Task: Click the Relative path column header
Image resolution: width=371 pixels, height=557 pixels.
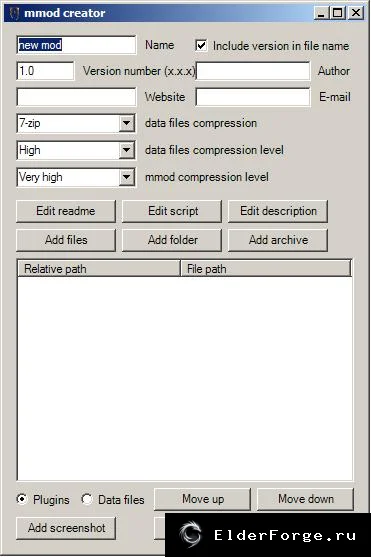Action: coord(99,269)
